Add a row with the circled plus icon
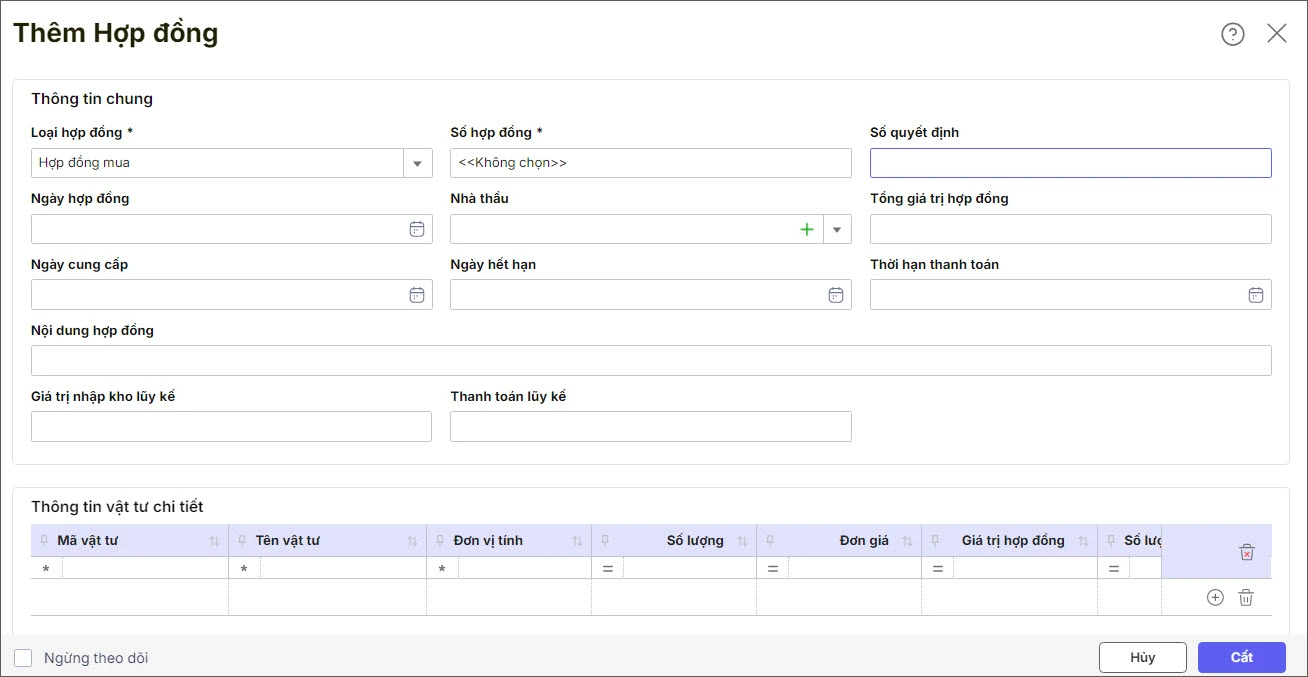The height and width of the screenshot is (677, 1308). [1215, 597]
